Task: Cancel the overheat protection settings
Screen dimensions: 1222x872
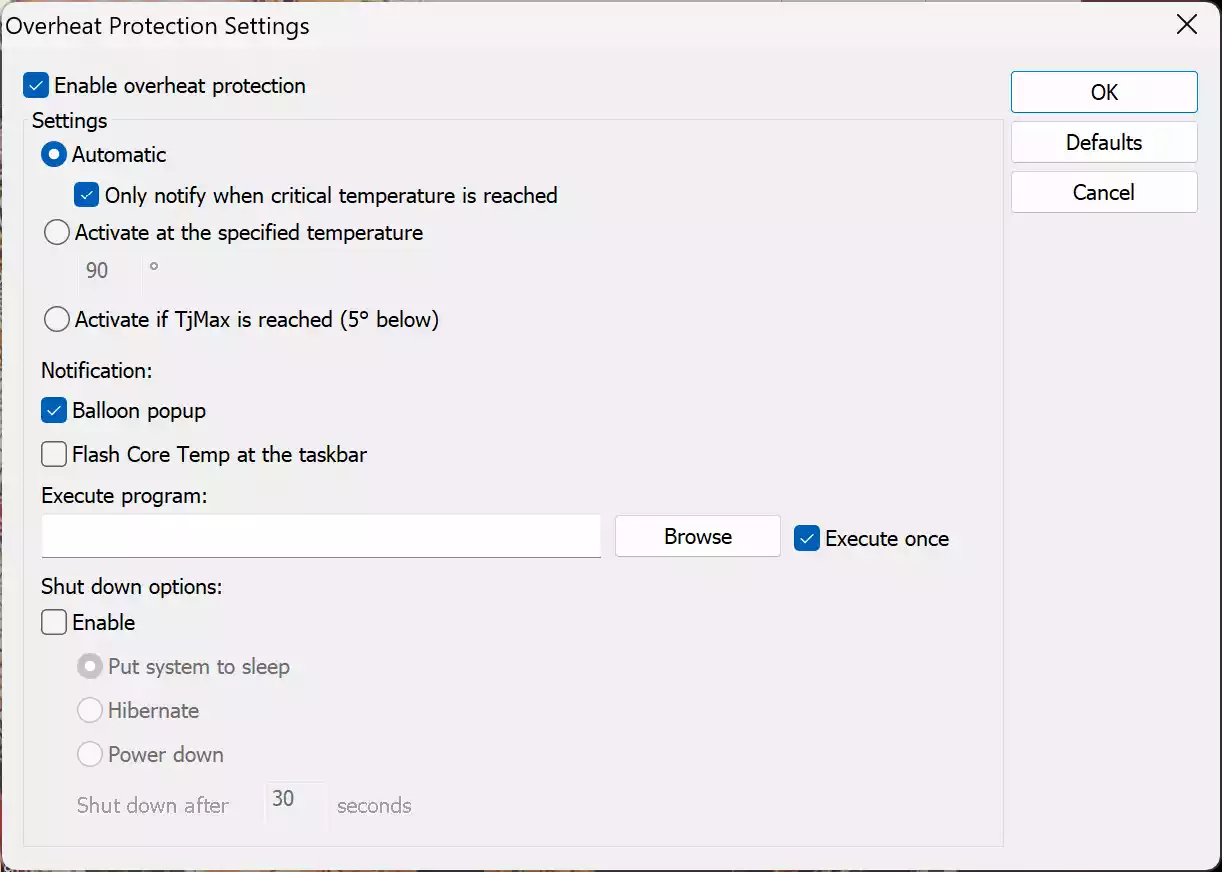Action: coord(1104,191)
